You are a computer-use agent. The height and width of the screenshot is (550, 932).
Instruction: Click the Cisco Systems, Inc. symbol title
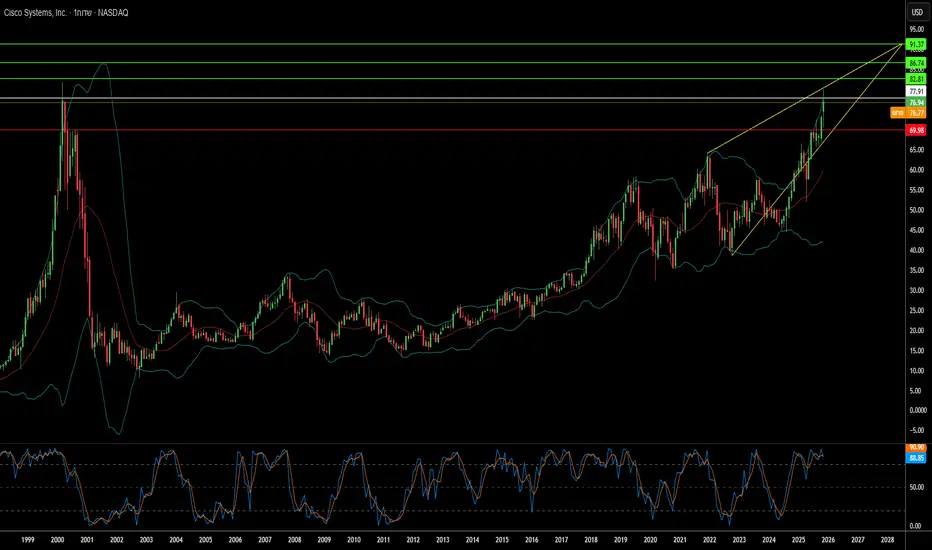click(42, 12)
